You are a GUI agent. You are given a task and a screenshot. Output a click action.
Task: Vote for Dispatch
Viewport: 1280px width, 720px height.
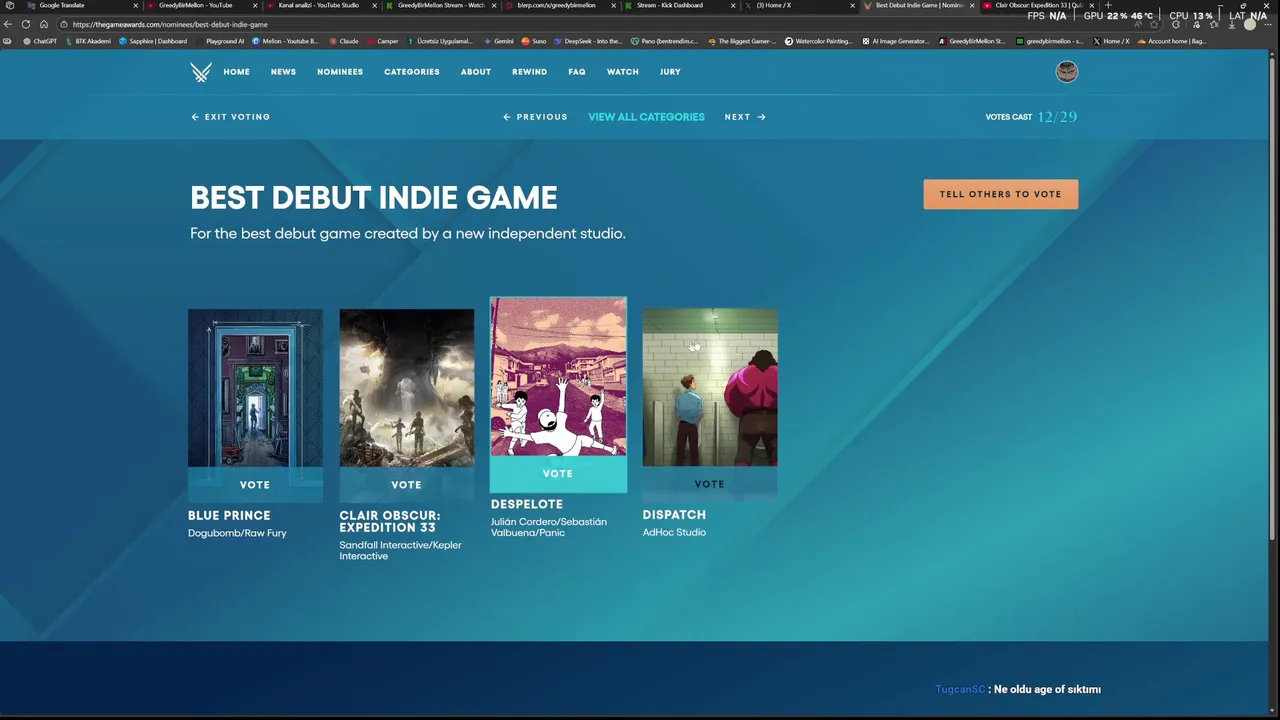(709, 484)
